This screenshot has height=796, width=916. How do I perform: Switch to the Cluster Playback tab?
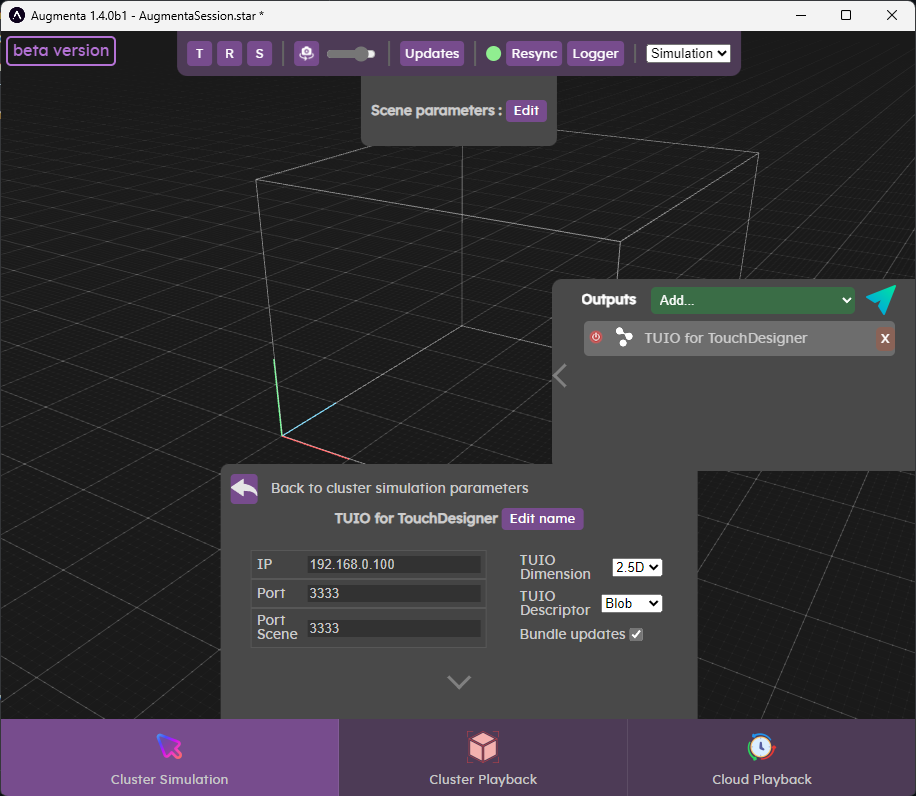(483, 757)
